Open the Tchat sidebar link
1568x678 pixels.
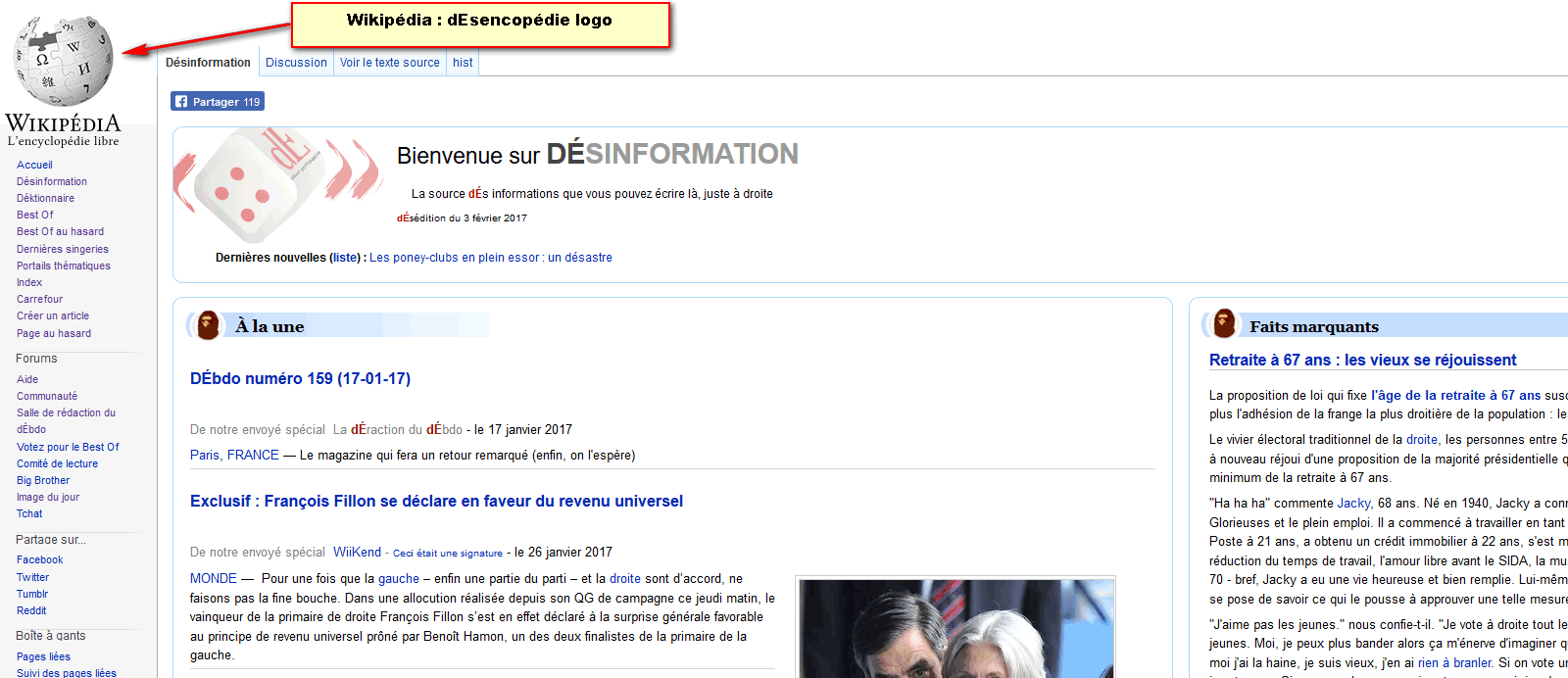(x=29, y=513)
